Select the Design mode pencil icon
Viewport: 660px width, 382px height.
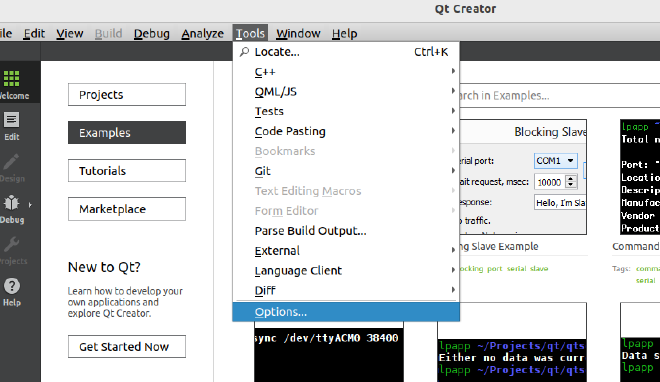coord(11,162)
